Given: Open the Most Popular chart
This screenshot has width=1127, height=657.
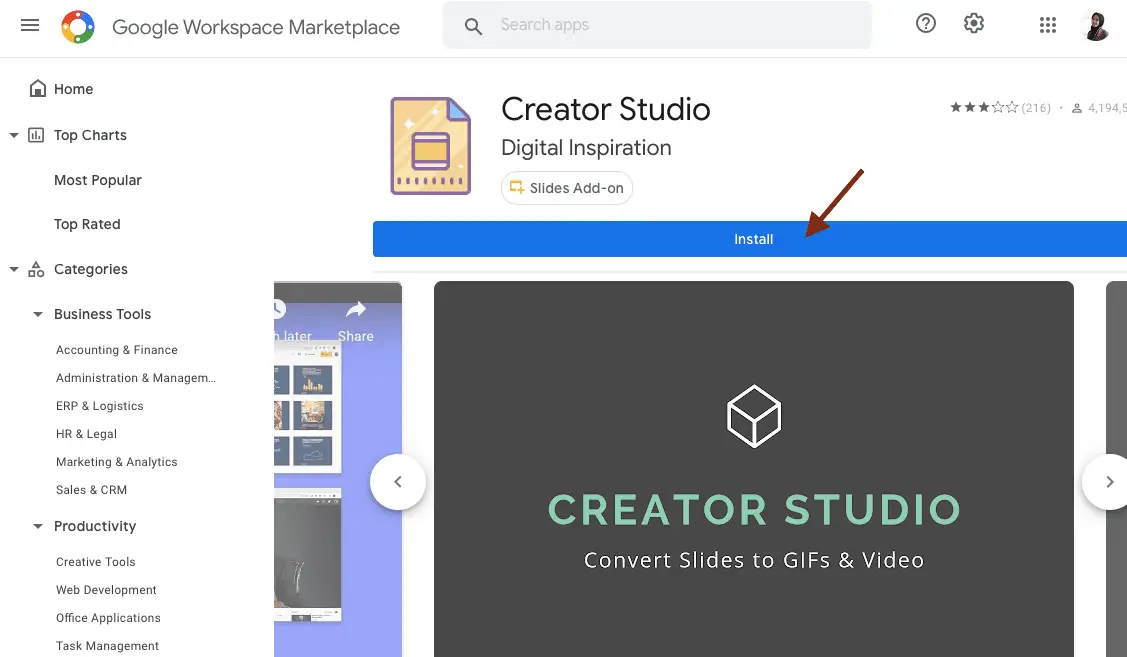Looking at the screenshot, I should pyautogui.click(x=98, y=180).
